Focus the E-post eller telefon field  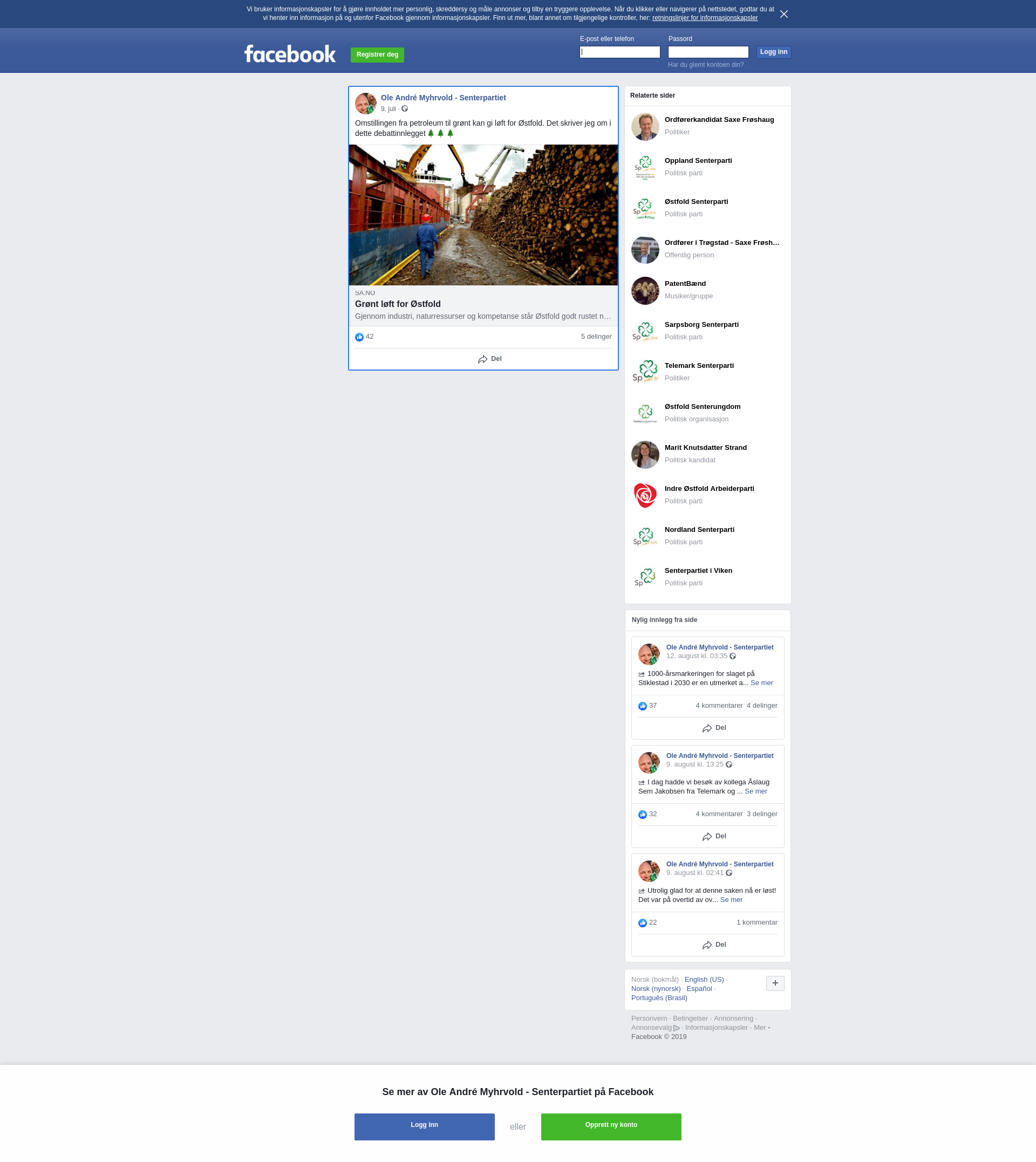click(x=619, y=52)
